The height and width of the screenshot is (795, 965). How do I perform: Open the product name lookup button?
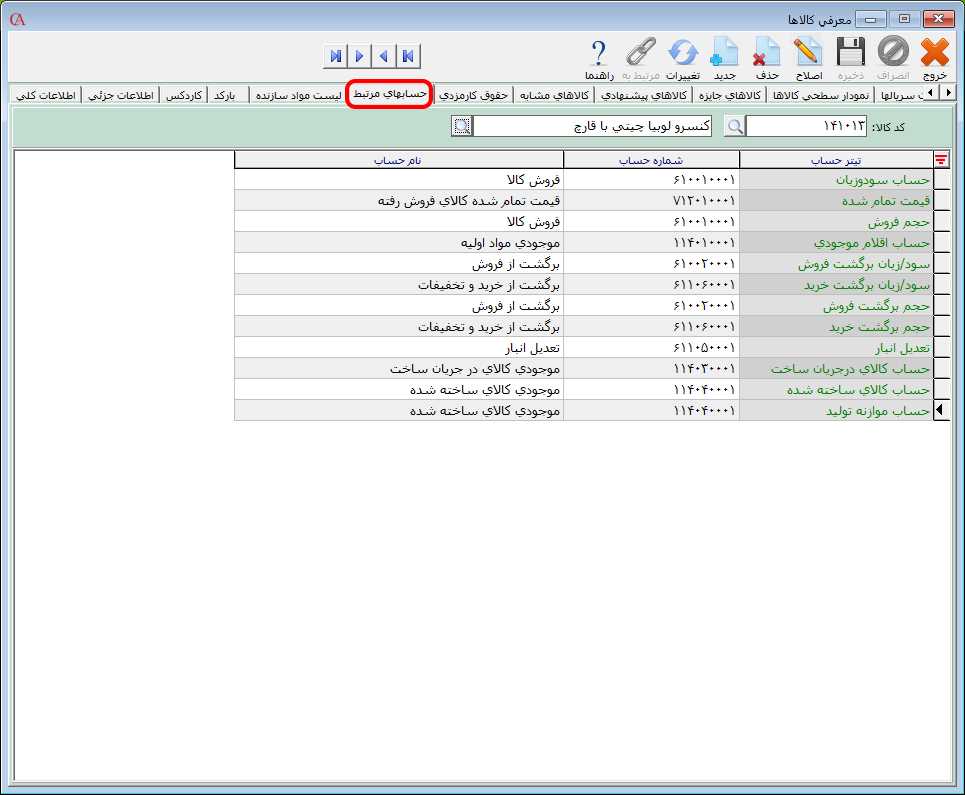[x=461, y=126]
